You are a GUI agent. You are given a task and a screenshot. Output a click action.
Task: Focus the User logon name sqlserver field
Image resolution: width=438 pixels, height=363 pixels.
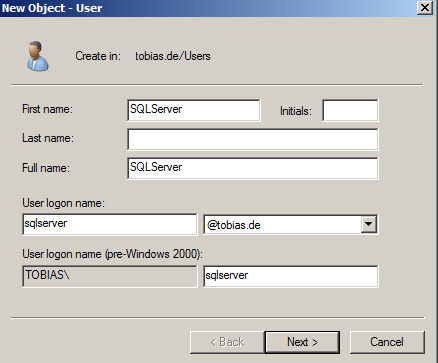[x=110, y=224]
